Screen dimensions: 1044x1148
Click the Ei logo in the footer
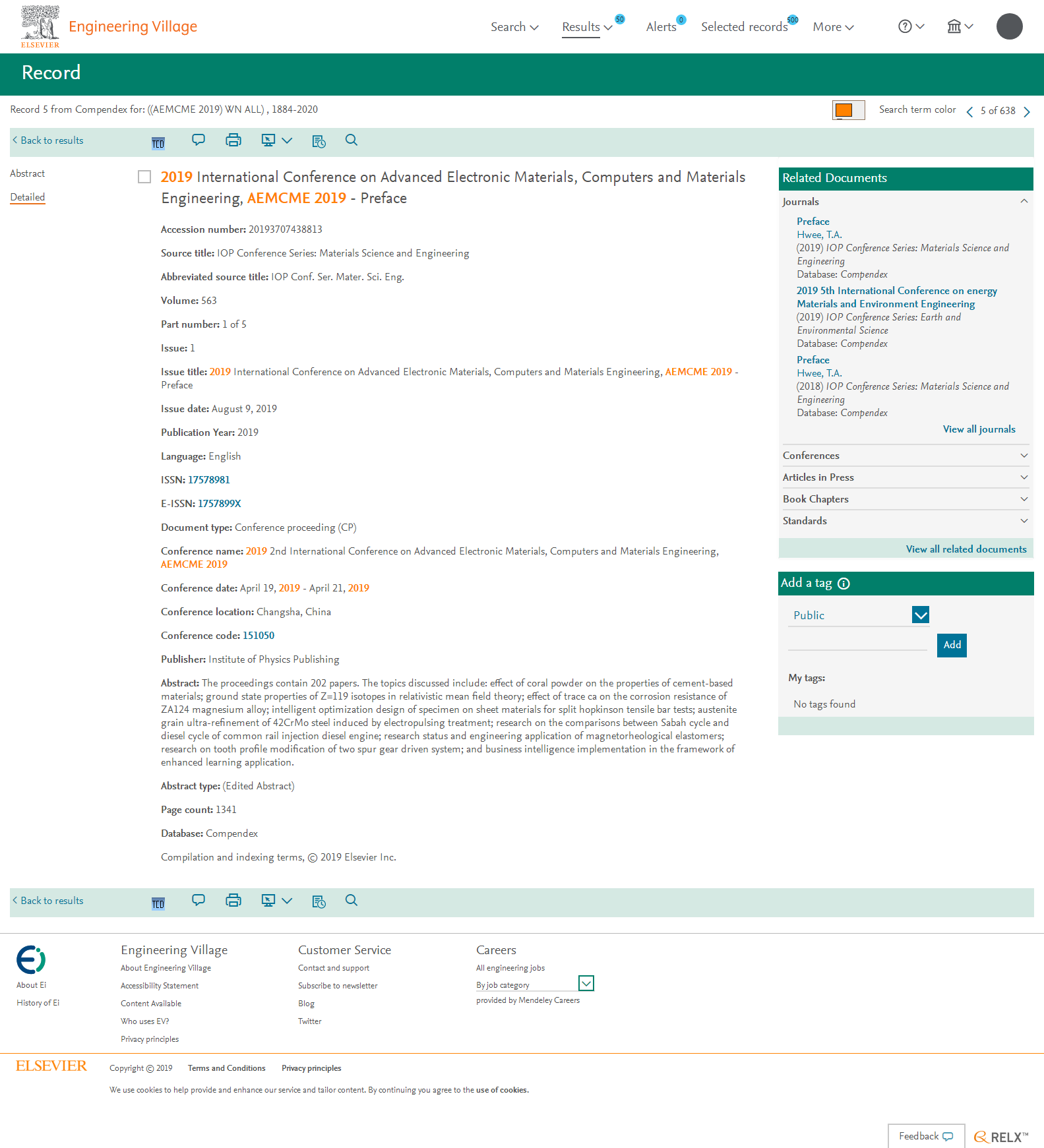31,959
